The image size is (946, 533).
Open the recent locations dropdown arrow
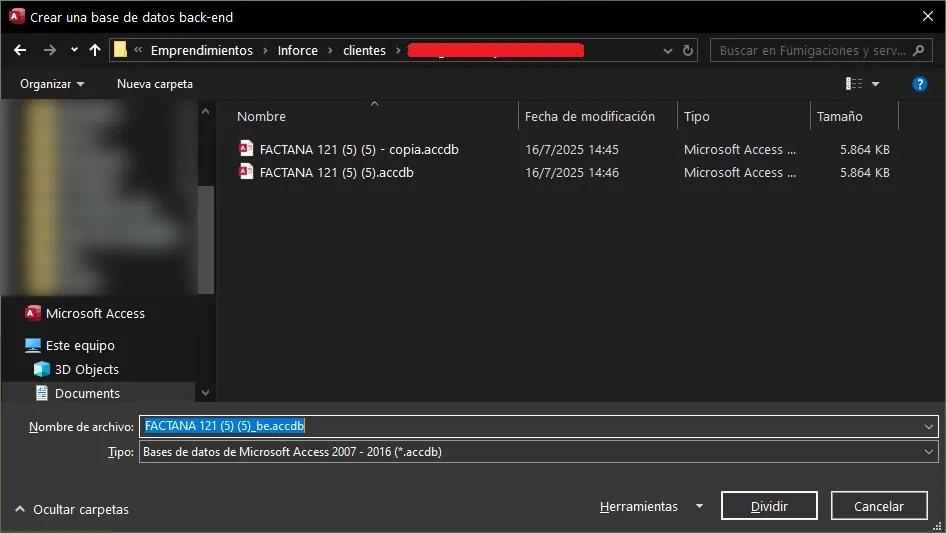74,50
